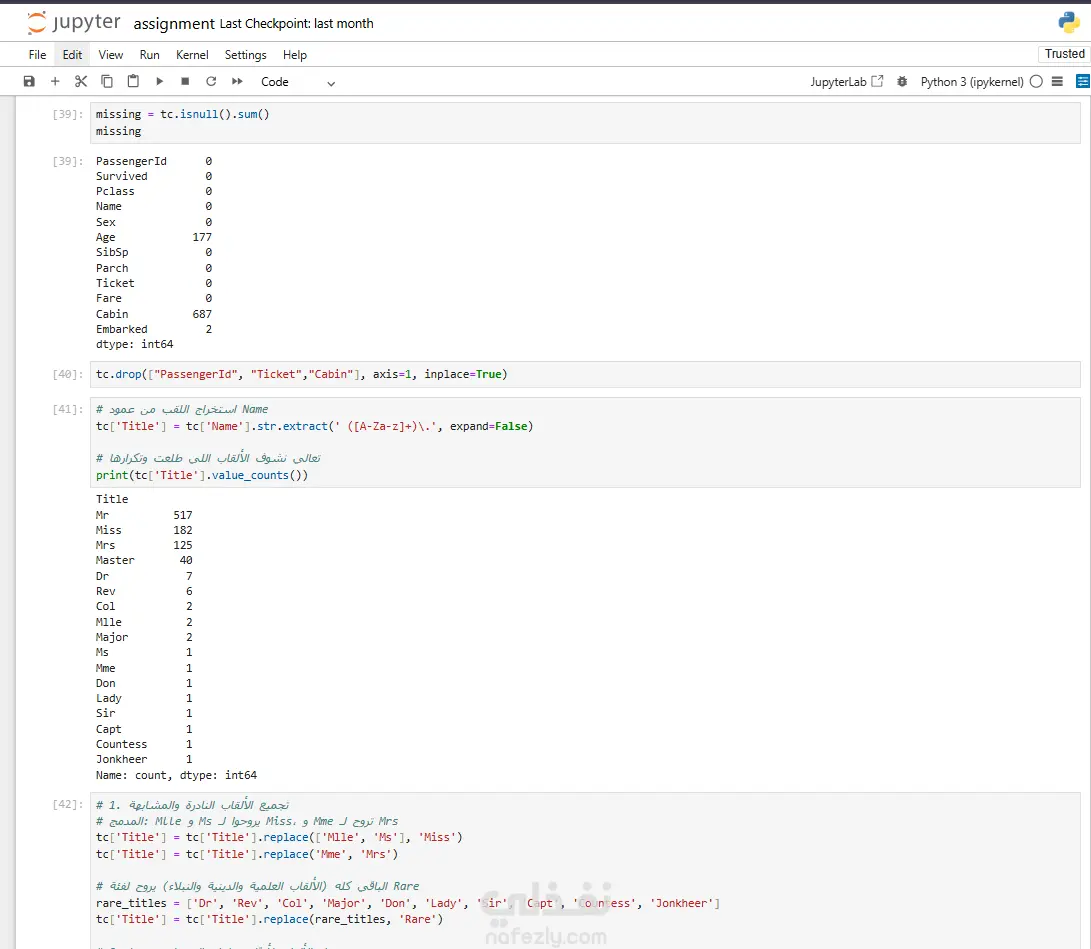Viewport: 1091px width, 949px height.
Task: Save the notebook with the disk icon
Action: 29,81
